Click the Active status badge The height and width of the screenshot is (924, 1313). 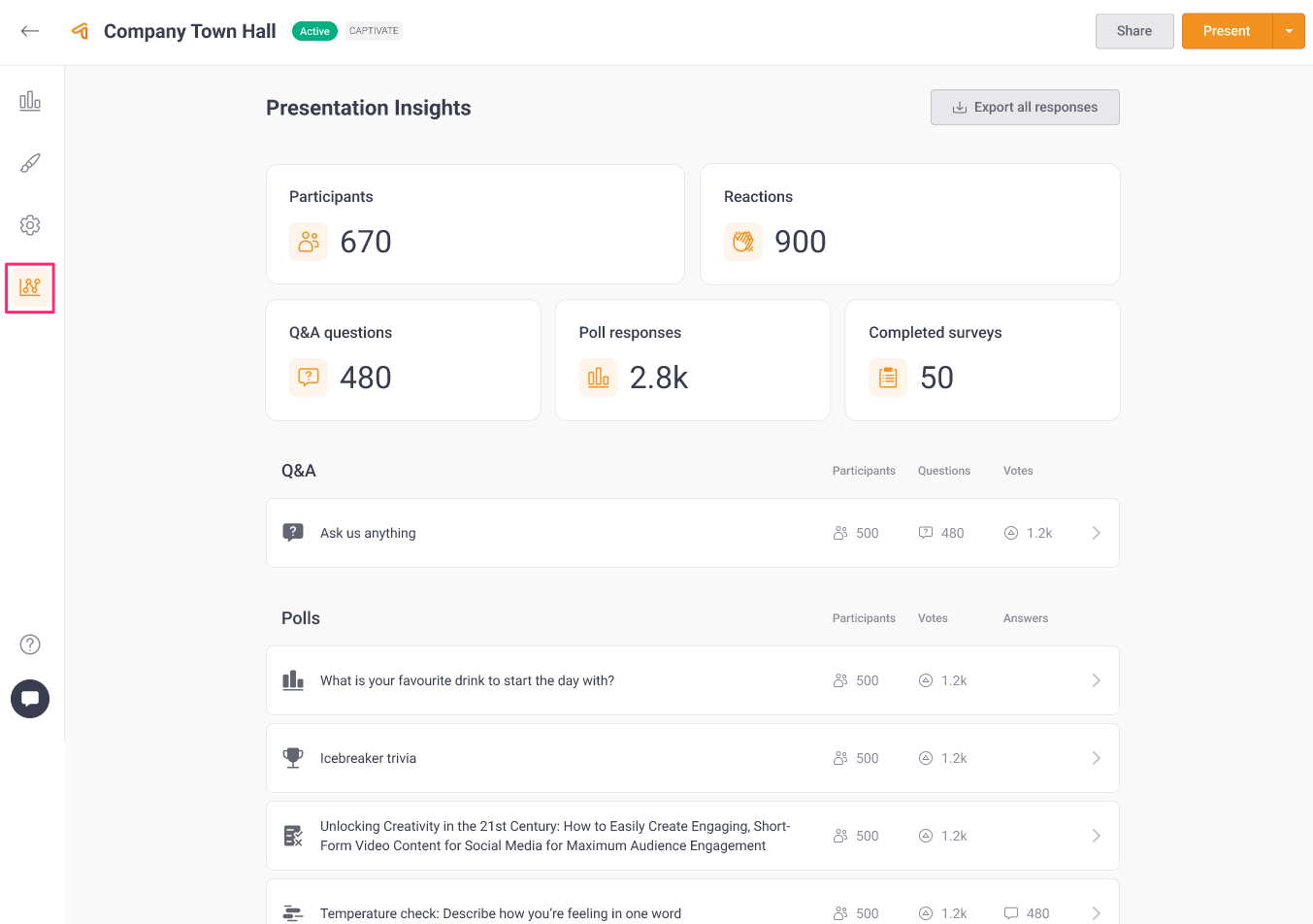point(314,31)
